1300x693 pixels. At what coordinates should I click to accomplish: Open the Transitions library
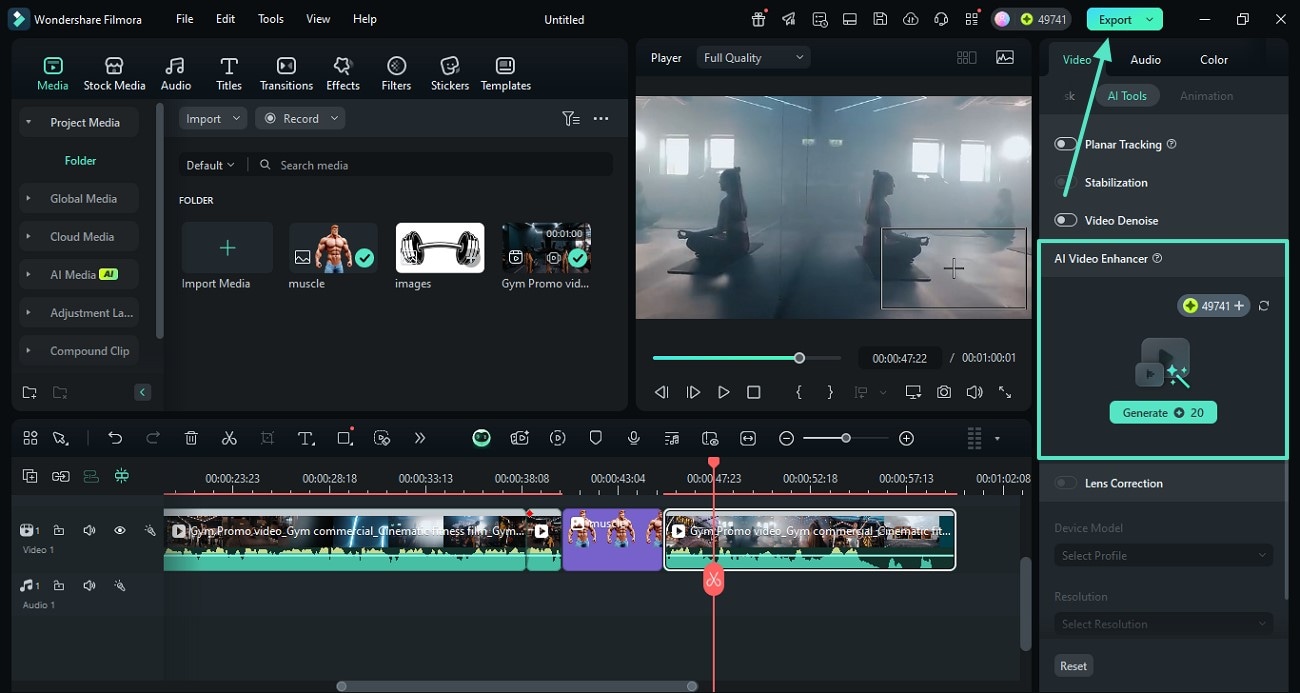coord(286,74)
